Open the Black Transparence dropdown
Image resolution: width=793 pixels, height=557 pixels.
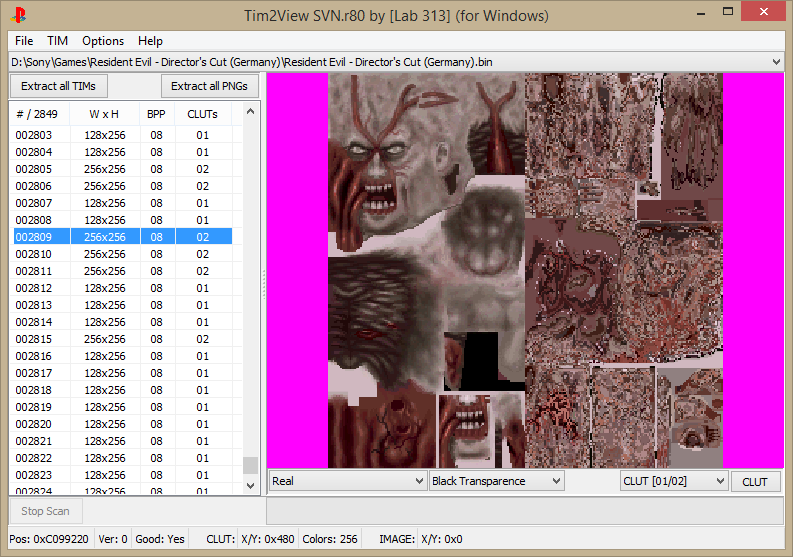pyautogui.click(x=497, y=481)
